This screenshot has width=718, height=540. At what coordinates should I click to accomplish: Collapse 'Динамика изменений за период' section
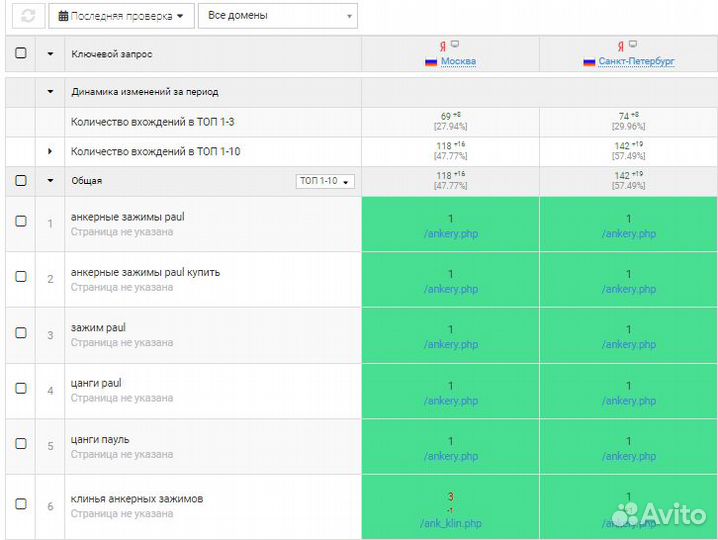coord(50,91)
